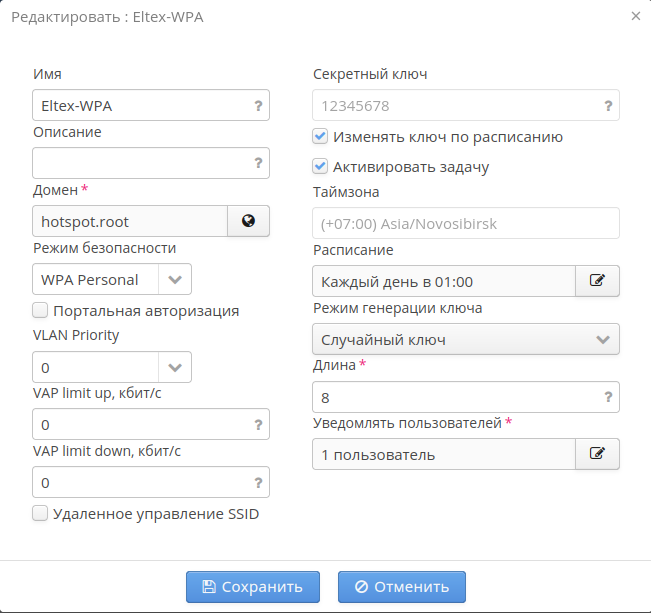This screenshot has height=613, width=651.
Task: Click the Отменить button
Action: (x=402, y=587)
